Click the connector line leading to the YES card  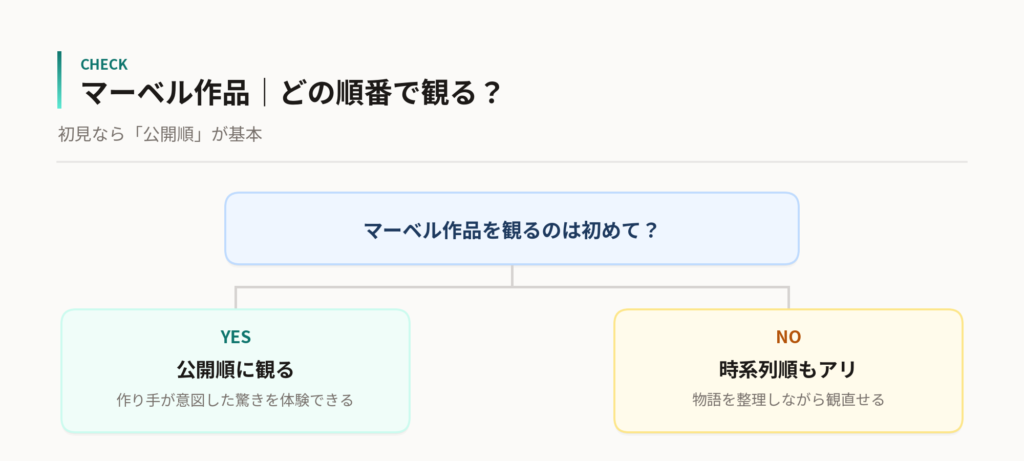236,297
